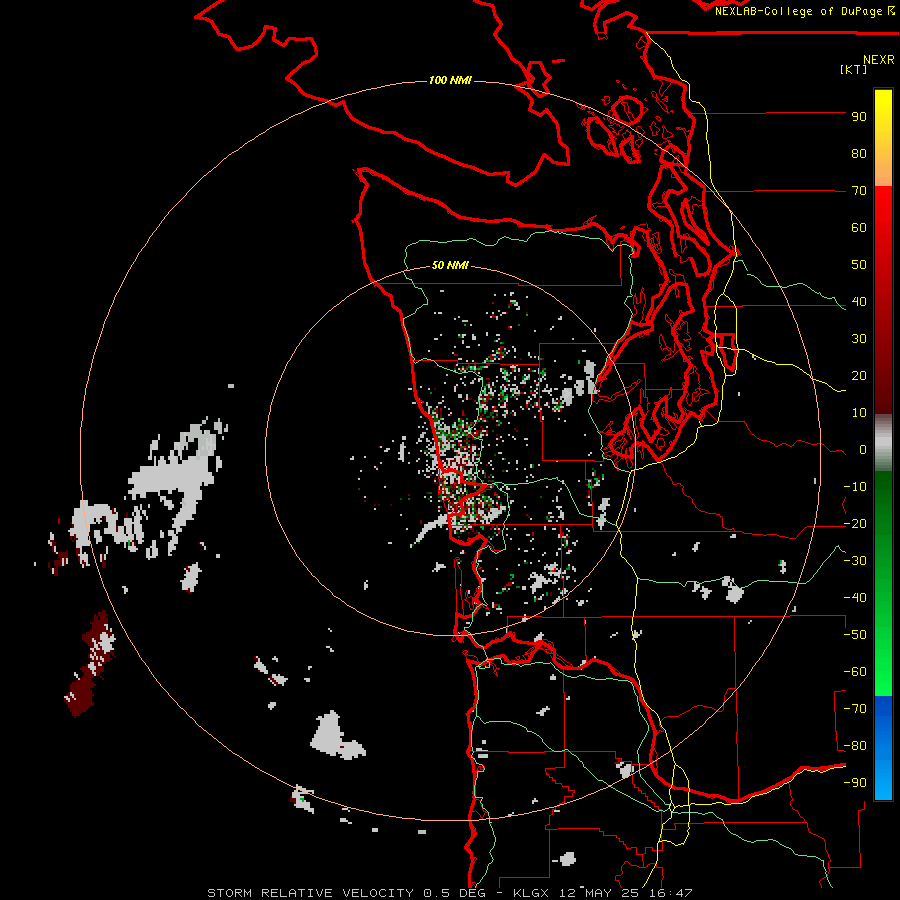
Task: Click the "100 NMI" range ring label
Action: click(x=450, y=80)
